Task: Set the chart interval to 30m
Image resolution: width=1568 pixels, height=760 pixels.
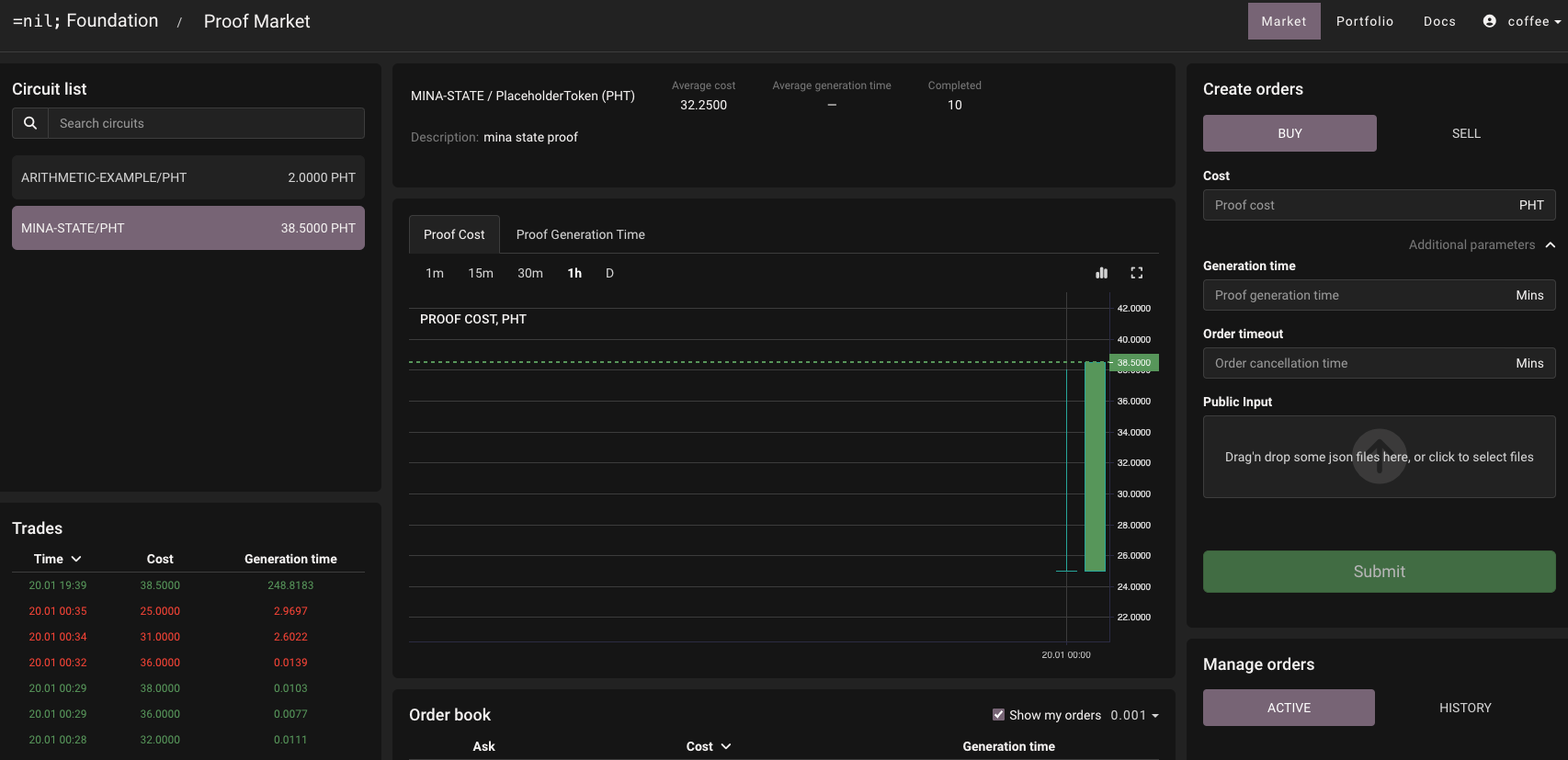Action: tap(530, 273)
